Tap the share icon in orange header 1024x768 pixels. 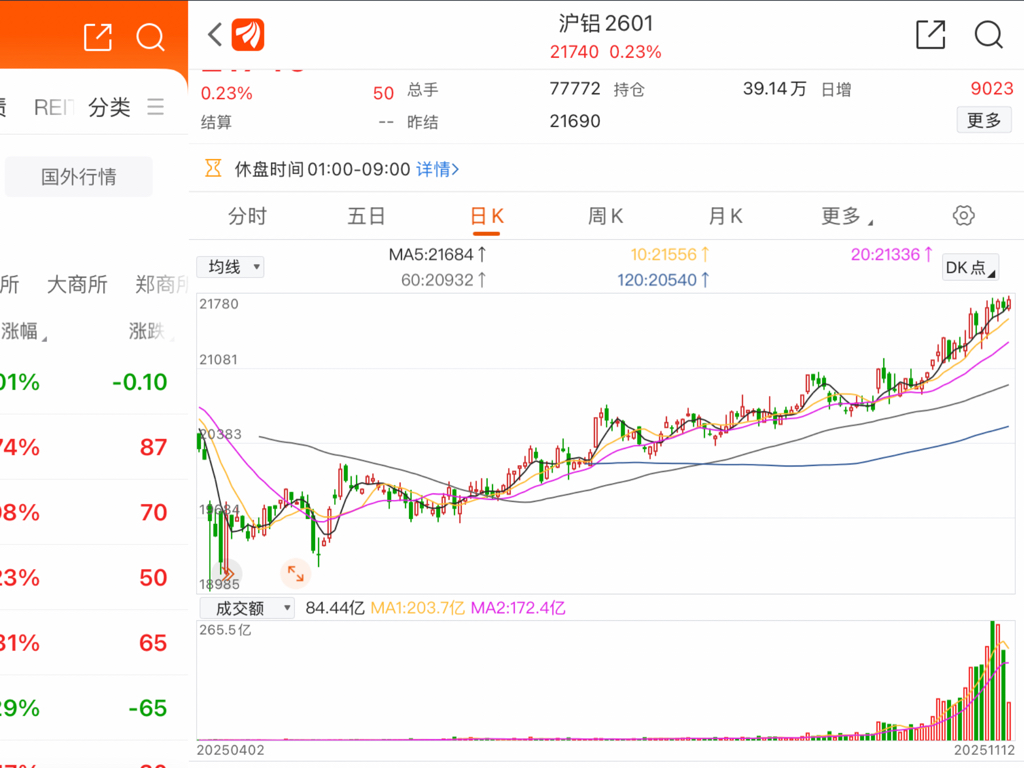pyautogui.click(x=99, y=37)
